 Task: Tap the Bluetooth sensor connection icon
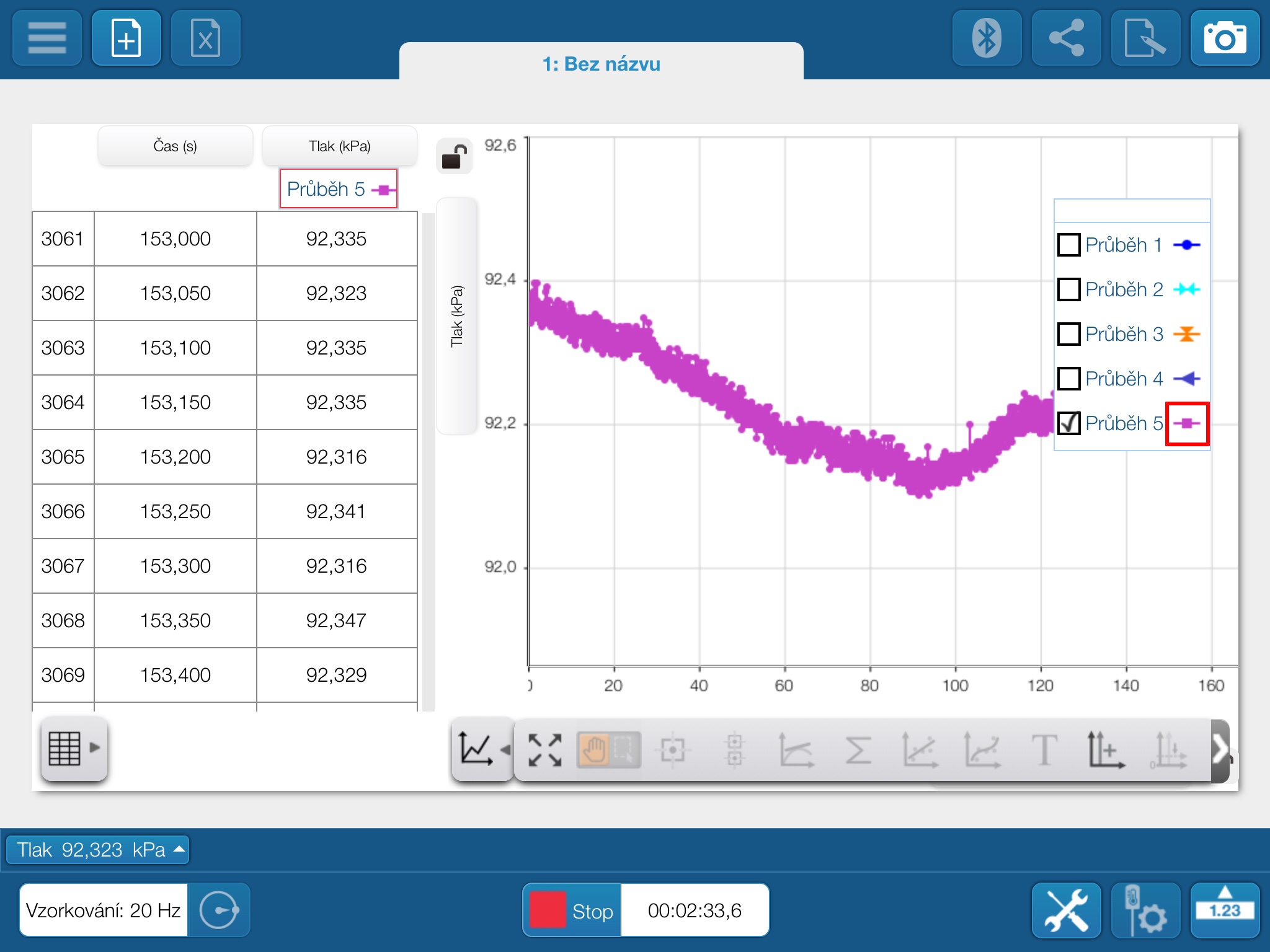pos(986,38)
